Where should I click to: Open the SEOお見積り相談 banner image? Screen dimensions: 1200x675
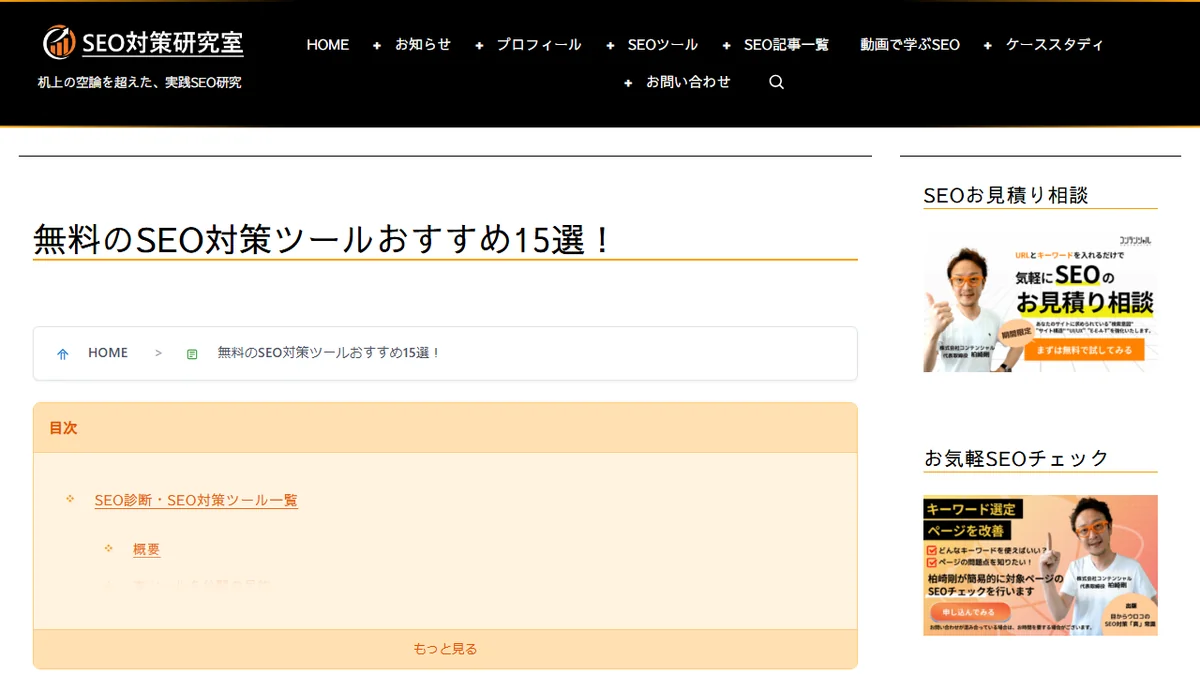[x=1040, y=303]
